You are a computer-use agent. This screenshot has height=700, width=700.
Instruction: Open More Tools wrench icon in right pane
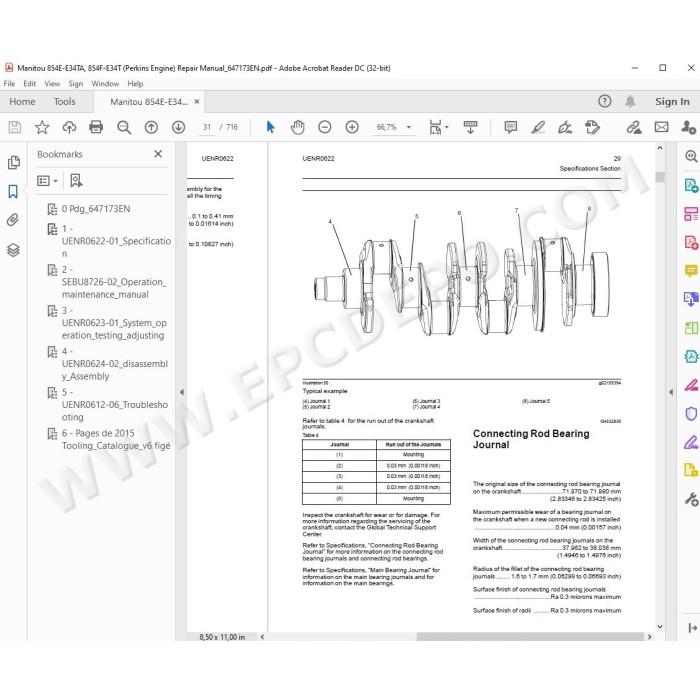point(691,499)
